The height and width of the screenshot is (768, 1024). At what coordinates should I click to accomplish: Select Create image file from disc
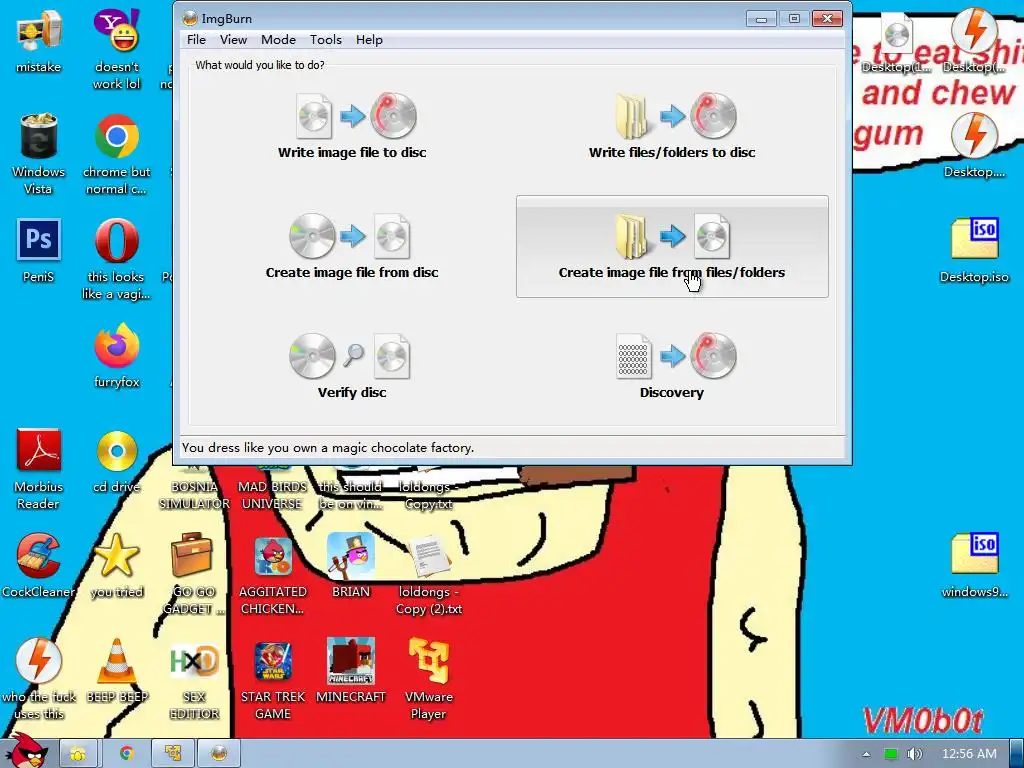(352, 246)
